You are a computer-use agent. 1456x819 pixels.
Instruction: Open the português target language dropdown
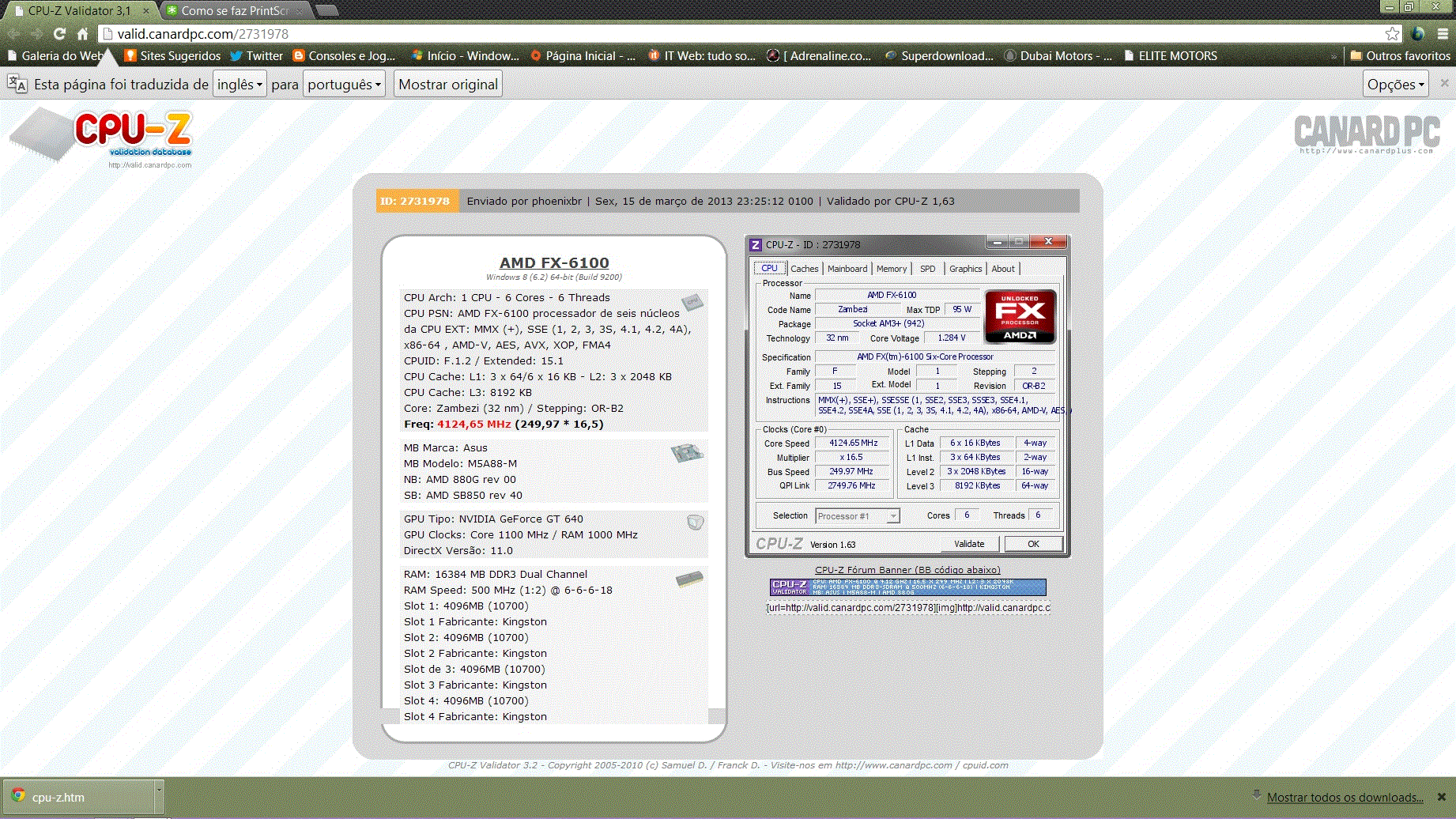344,84
